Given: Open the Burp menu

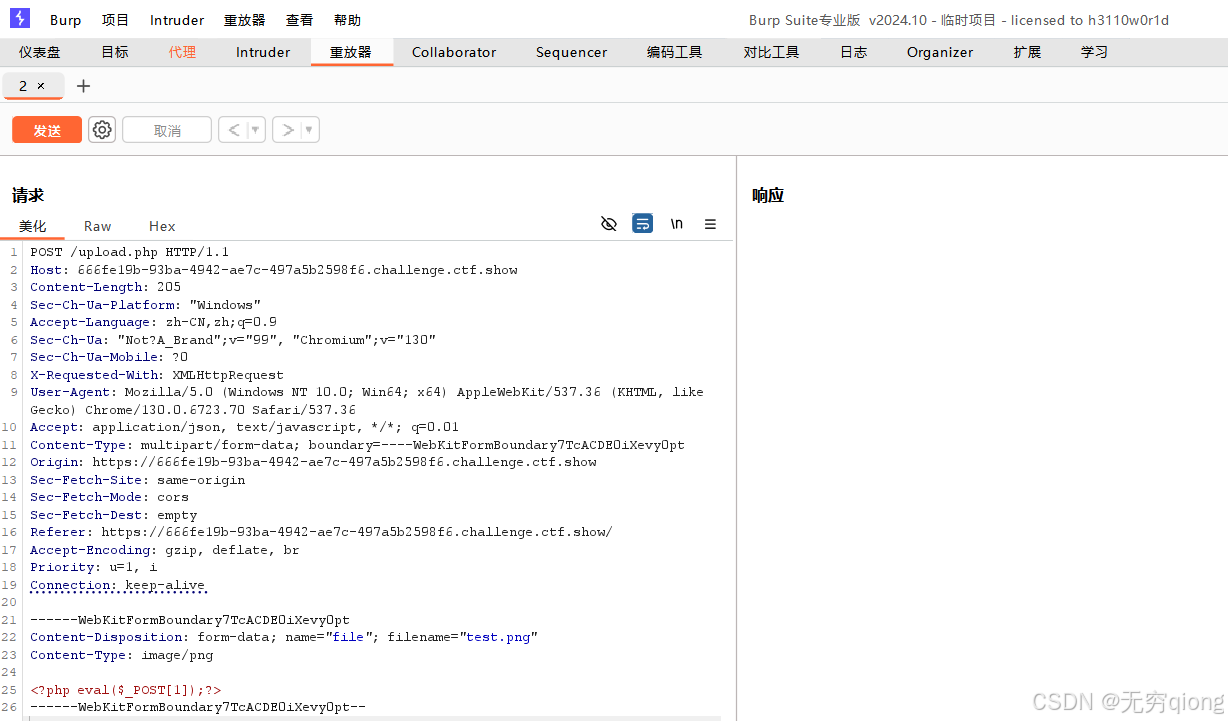Looking at the screenshot, I should click(x=66, y=20).
